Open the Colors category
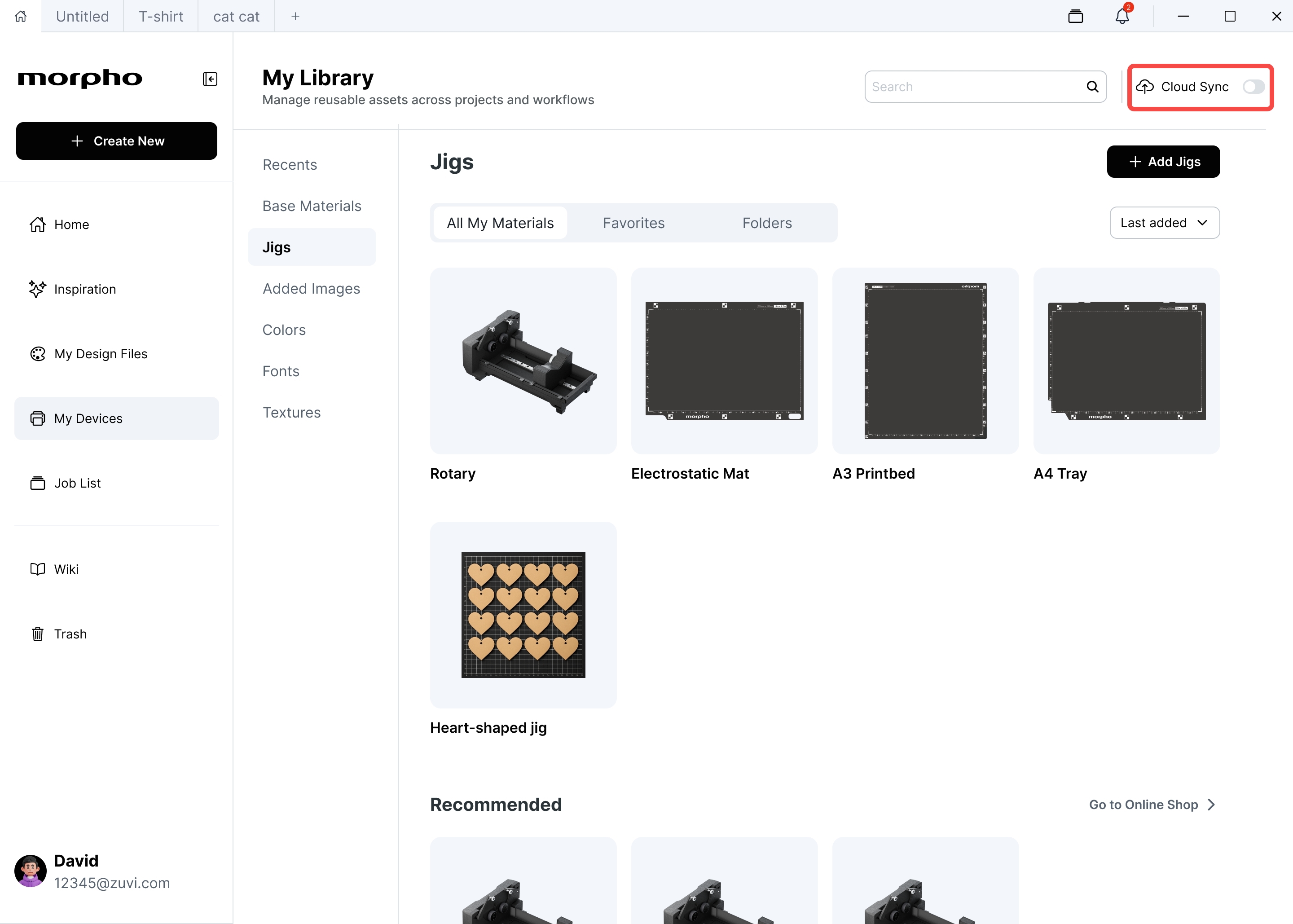Image resolution: width=1293 pixels, height=924 pixels. pyautogui.click(x=284, y=330)
